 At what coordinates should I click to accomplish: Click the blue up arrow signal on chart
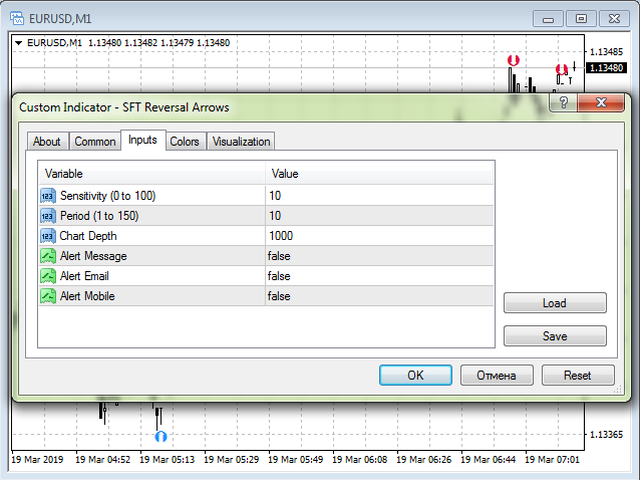pyautogui.click(x=161, y=437)
